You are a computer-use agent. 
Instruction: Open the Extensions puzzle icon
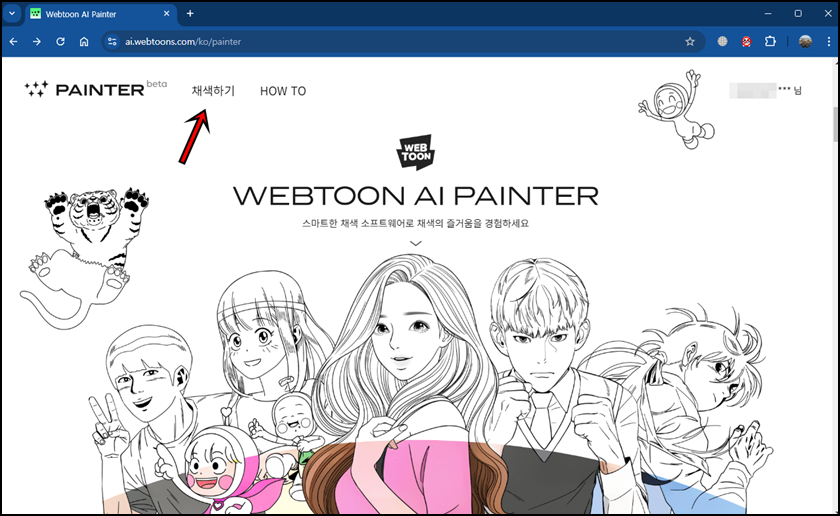[x=770, y=41]
